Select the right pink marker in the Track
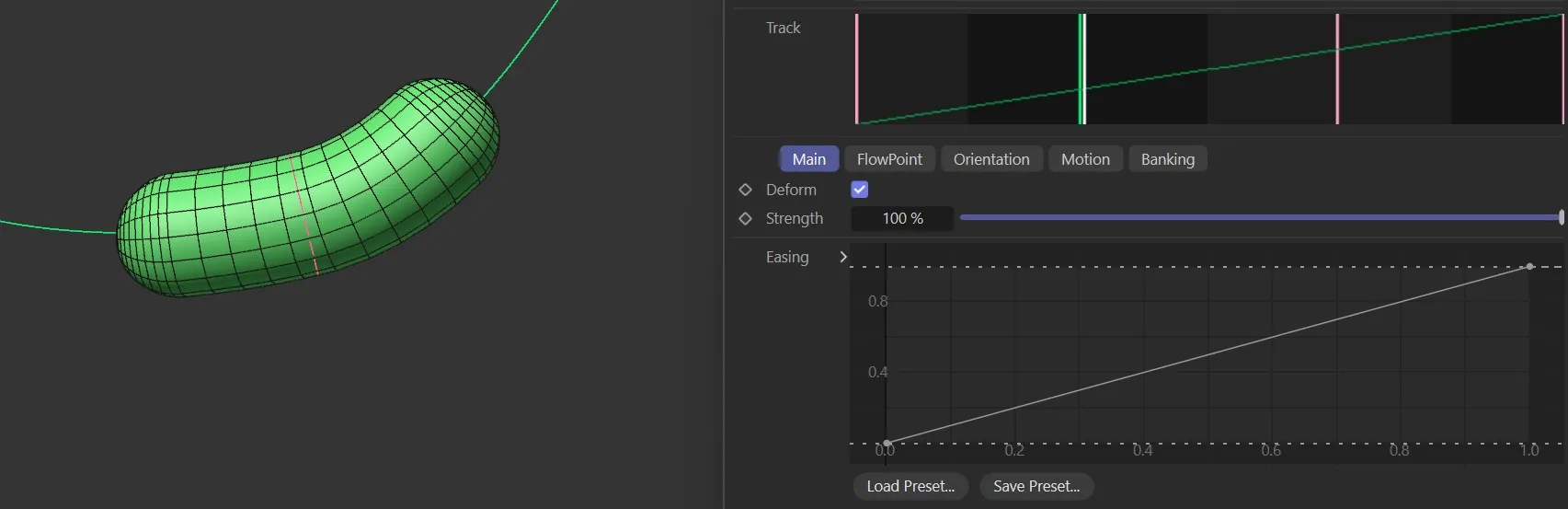 (1337, 69)
